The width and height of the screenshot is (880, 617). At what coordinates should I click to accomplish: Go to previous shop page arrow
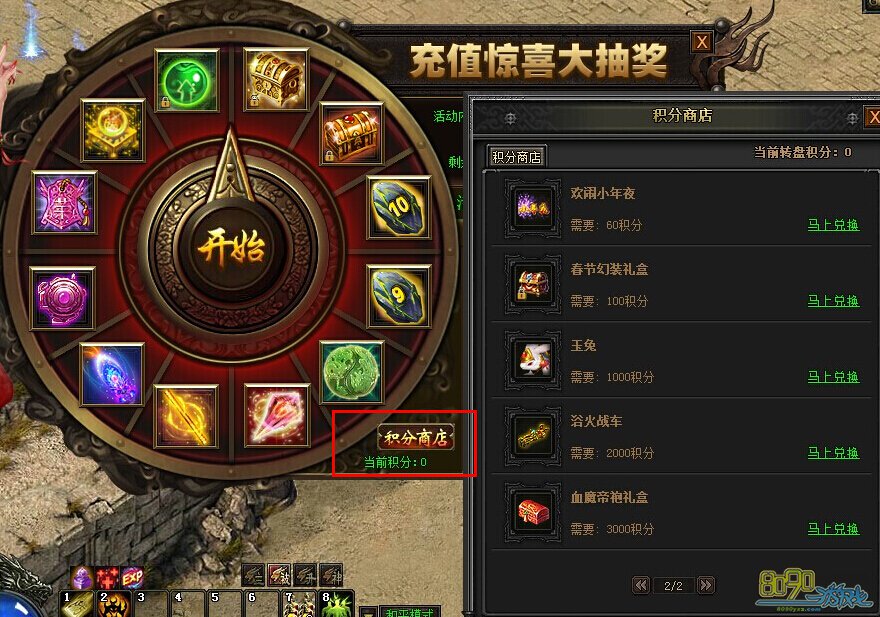tap(640, 586)
